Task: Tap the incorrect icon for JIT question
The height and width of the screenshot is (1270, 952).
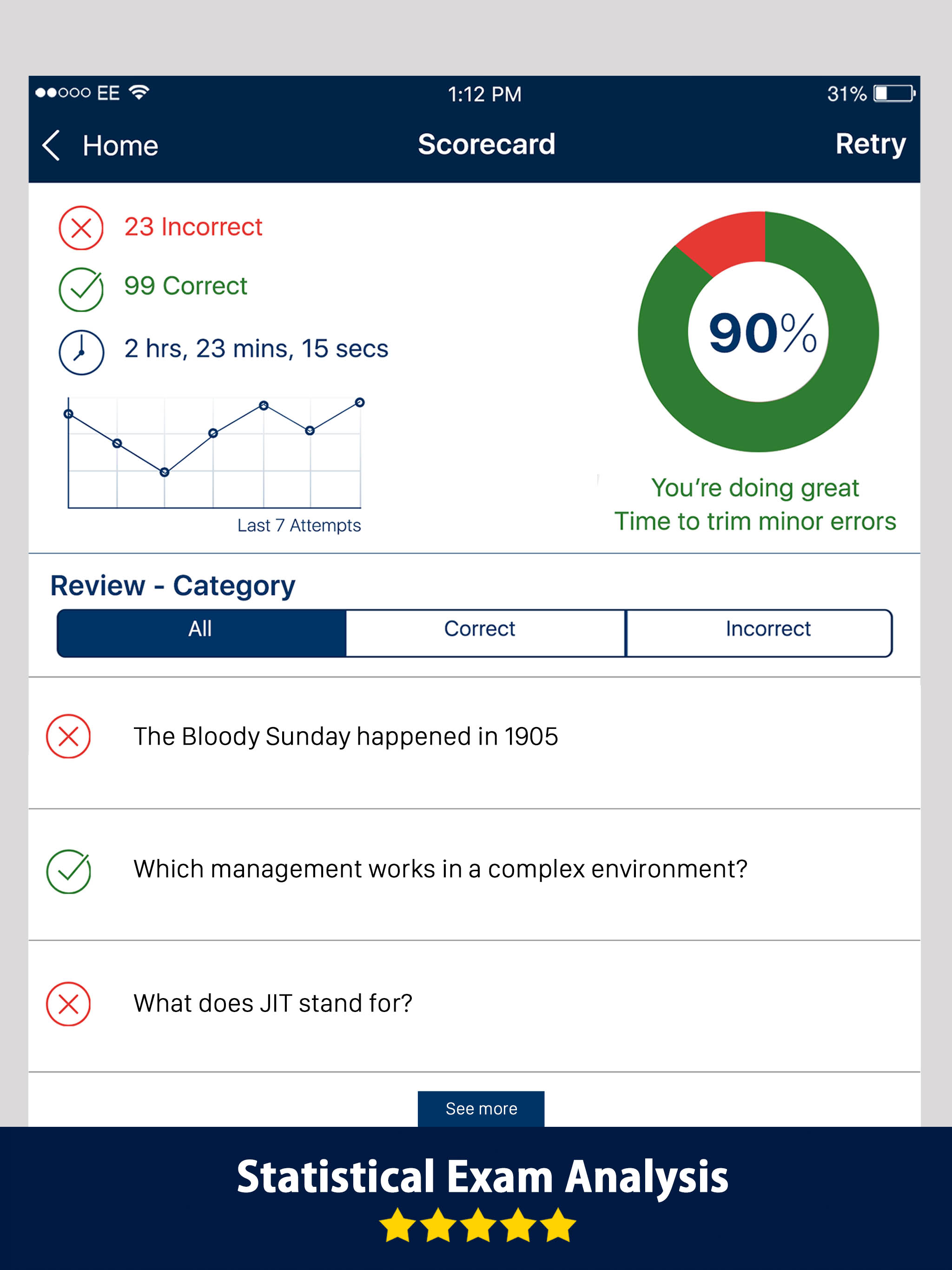Action: tap(68, 1004)
